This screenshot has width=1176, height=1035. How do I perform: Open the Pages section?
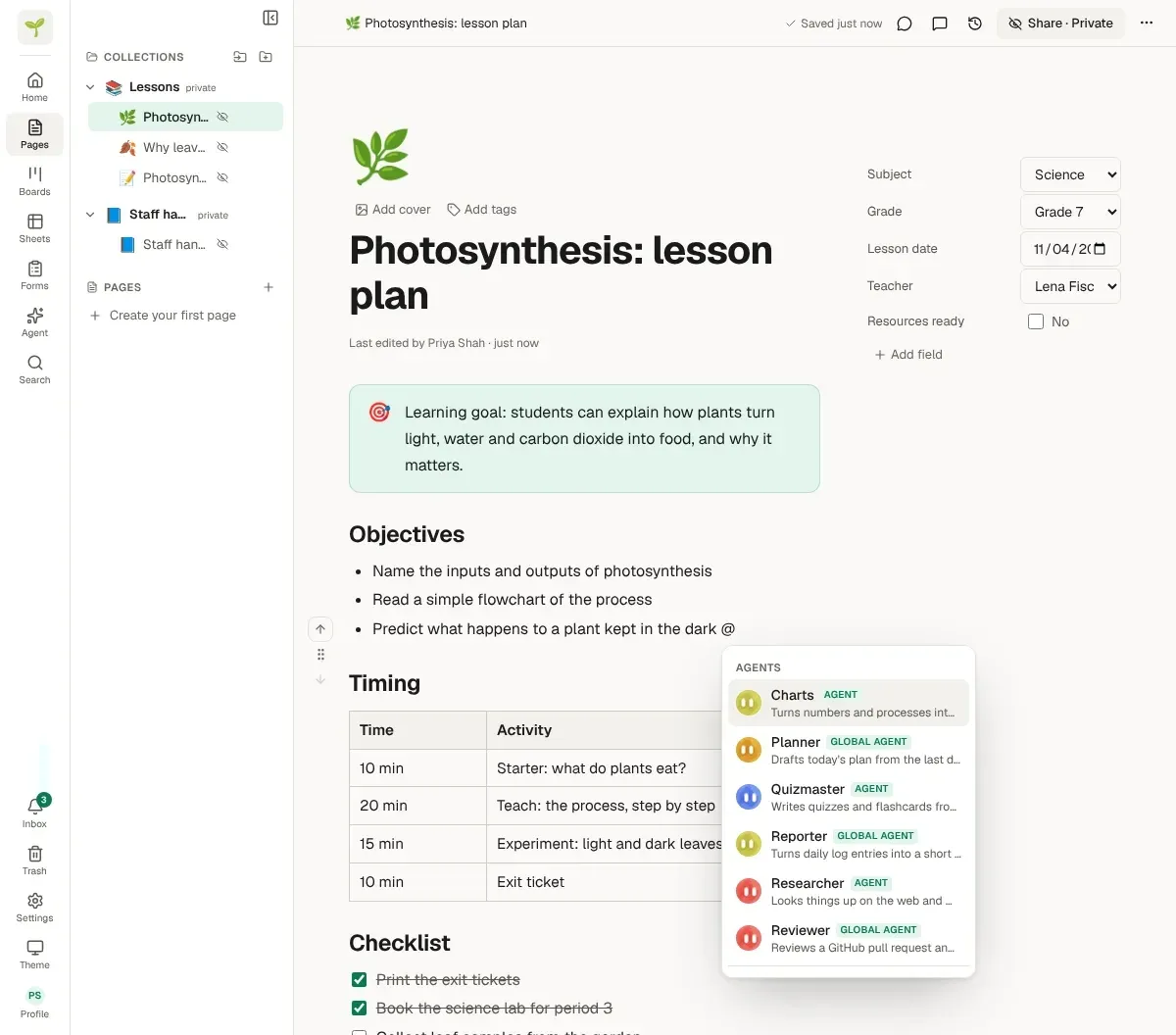pos(34,134)
